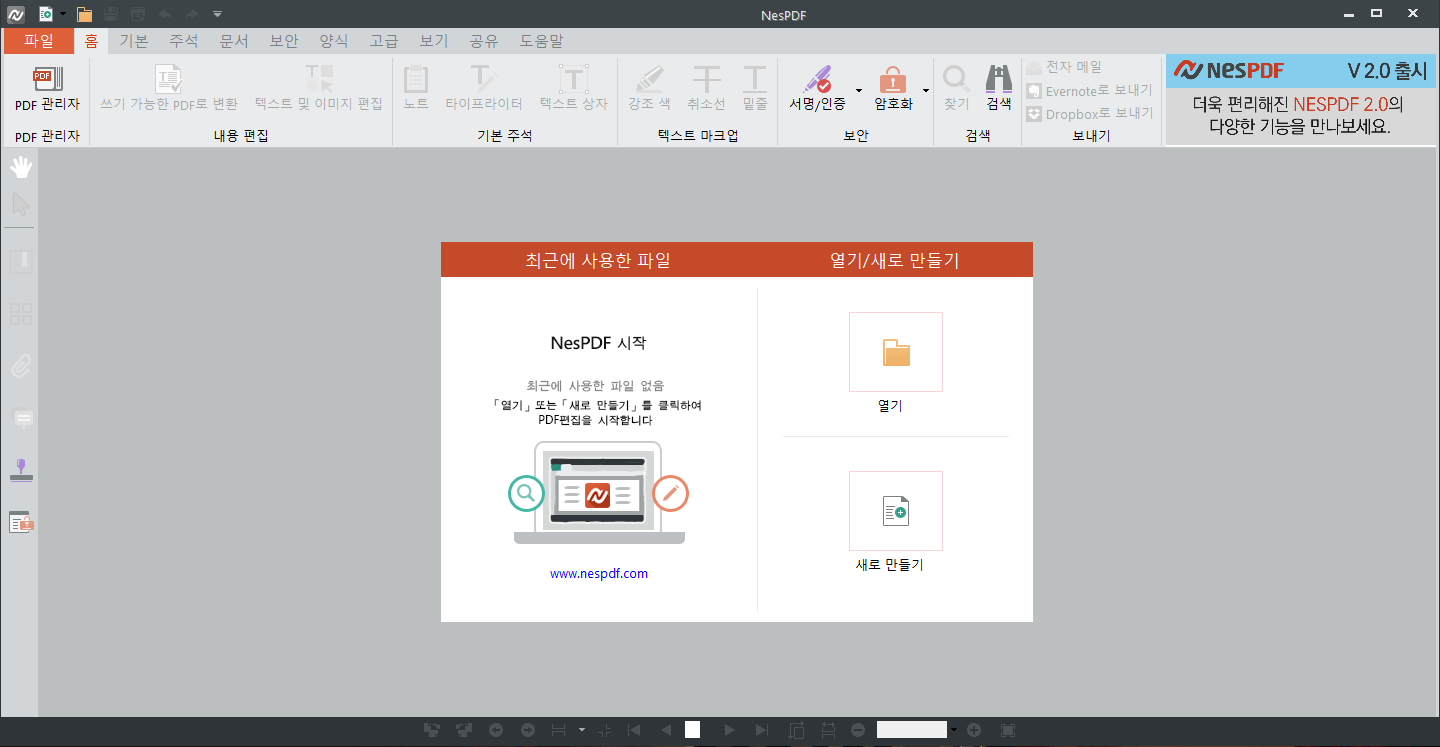
Task: Click 쓰기 가능한 PDF로 변환 icon
Action: tap(169, 80)
